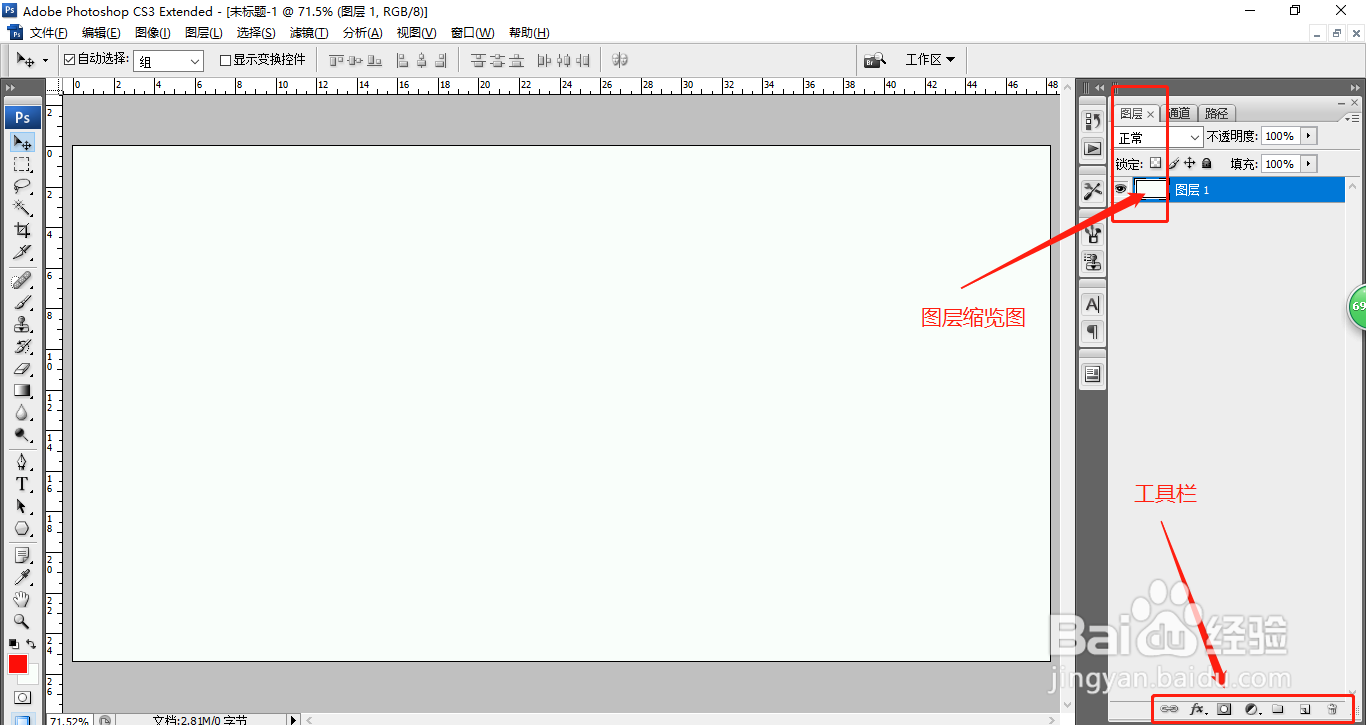The height and width of the screenshot is (725, 1366).
Task: Click the Go to Bridge icon
Action: coord(875,60)
